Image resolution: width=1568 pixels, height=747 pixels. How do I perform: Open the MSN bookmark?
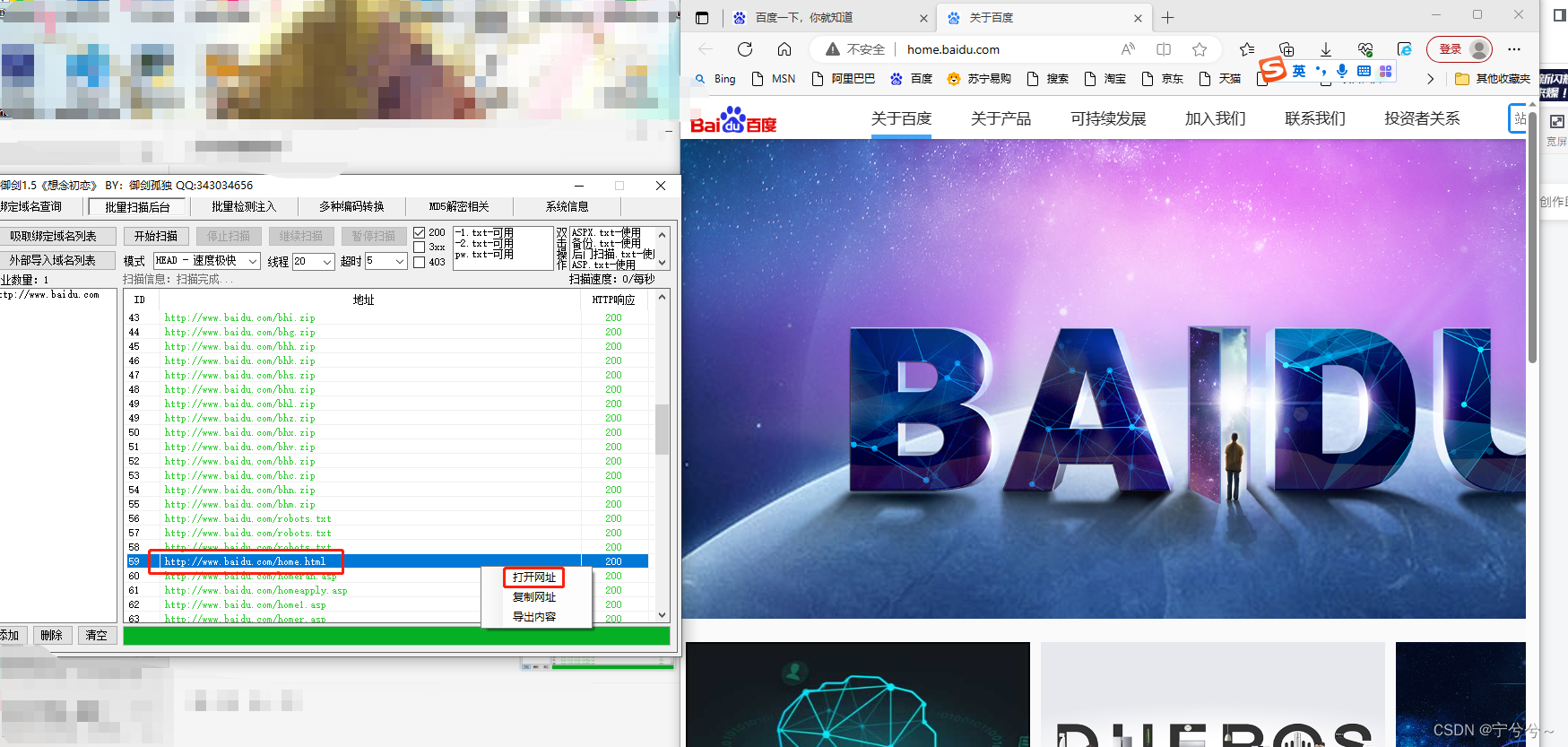774,79
